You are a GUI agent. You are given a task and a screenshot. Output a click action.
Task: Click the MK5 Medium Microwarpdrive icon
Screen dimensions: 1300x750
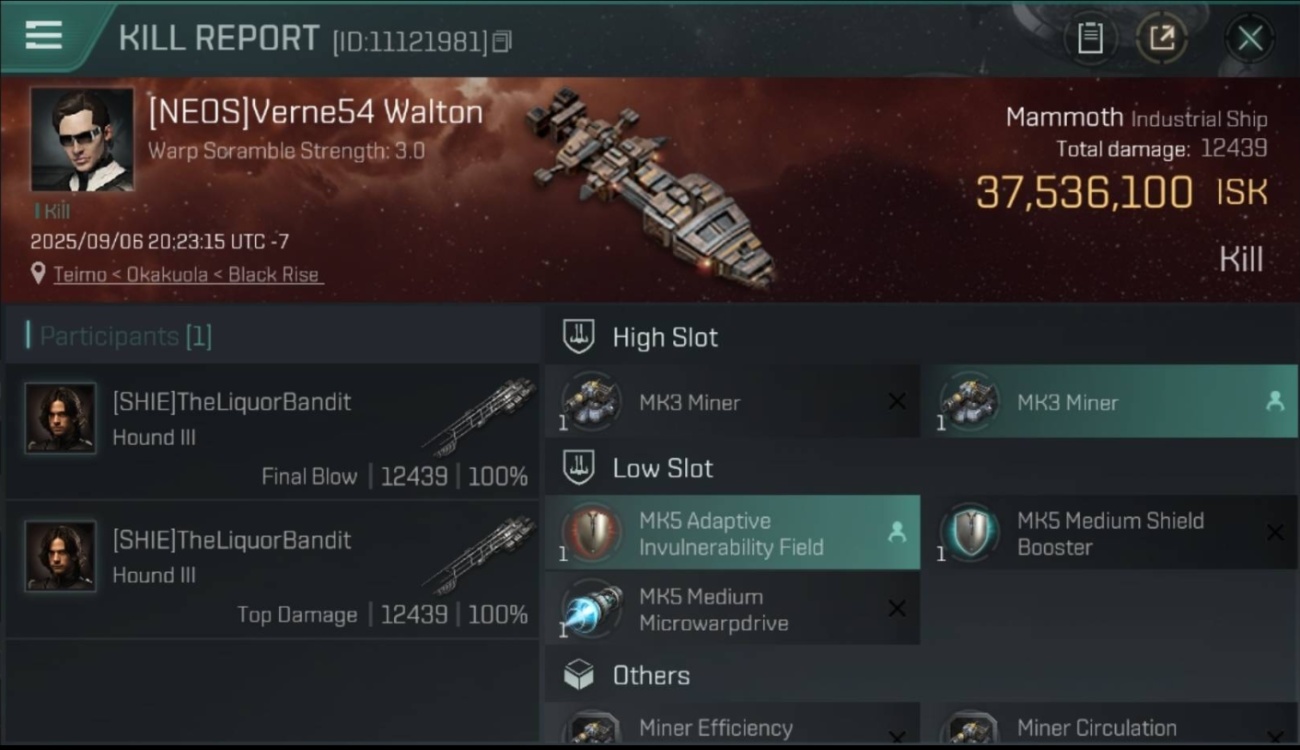tap(591, 609)
